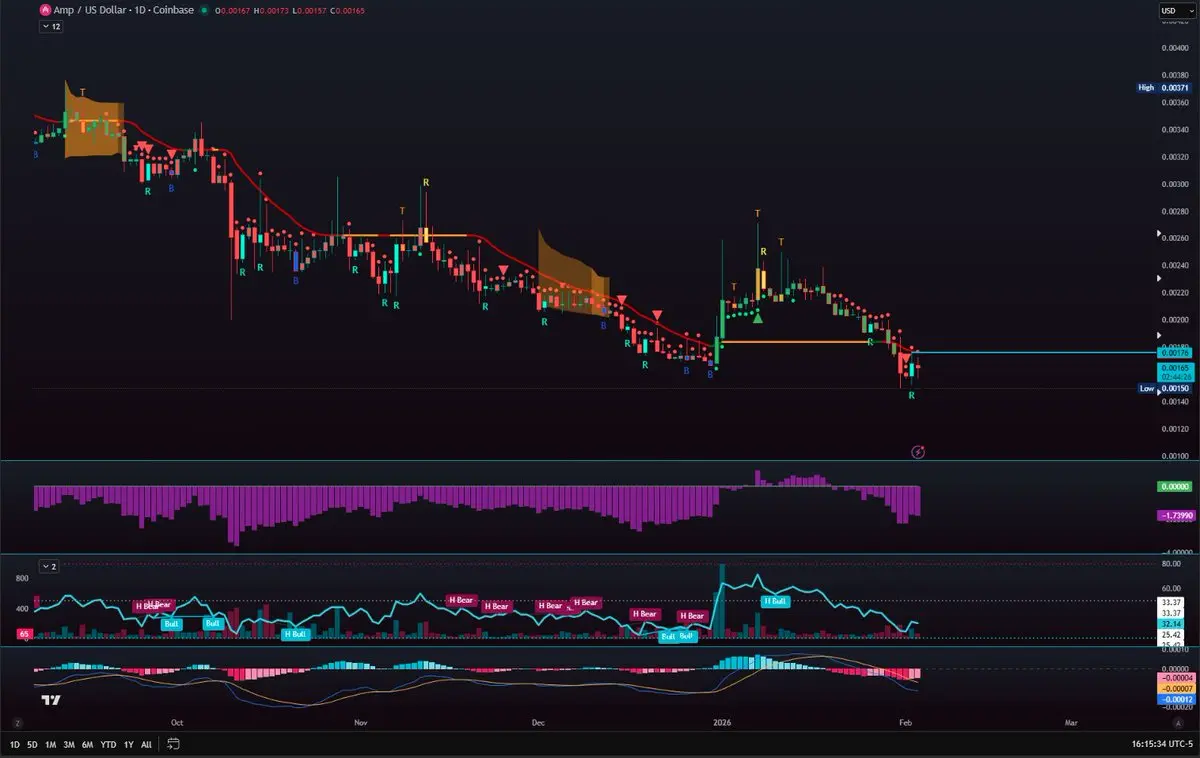1200x758 pixels.
Task: Select the 3M time range
Action: [x=69, y=744]
